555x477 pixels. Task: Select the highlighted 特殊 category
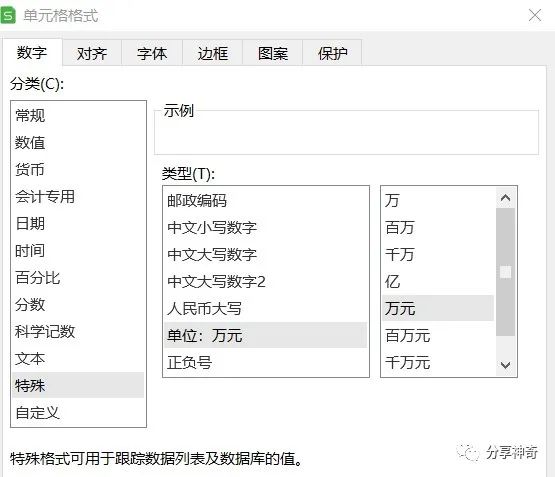(78, 385)
